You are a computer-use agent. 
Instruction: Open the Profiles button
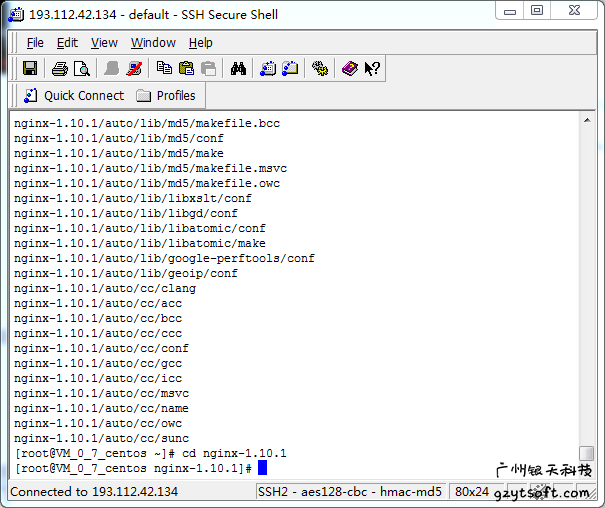click(166, 96)
